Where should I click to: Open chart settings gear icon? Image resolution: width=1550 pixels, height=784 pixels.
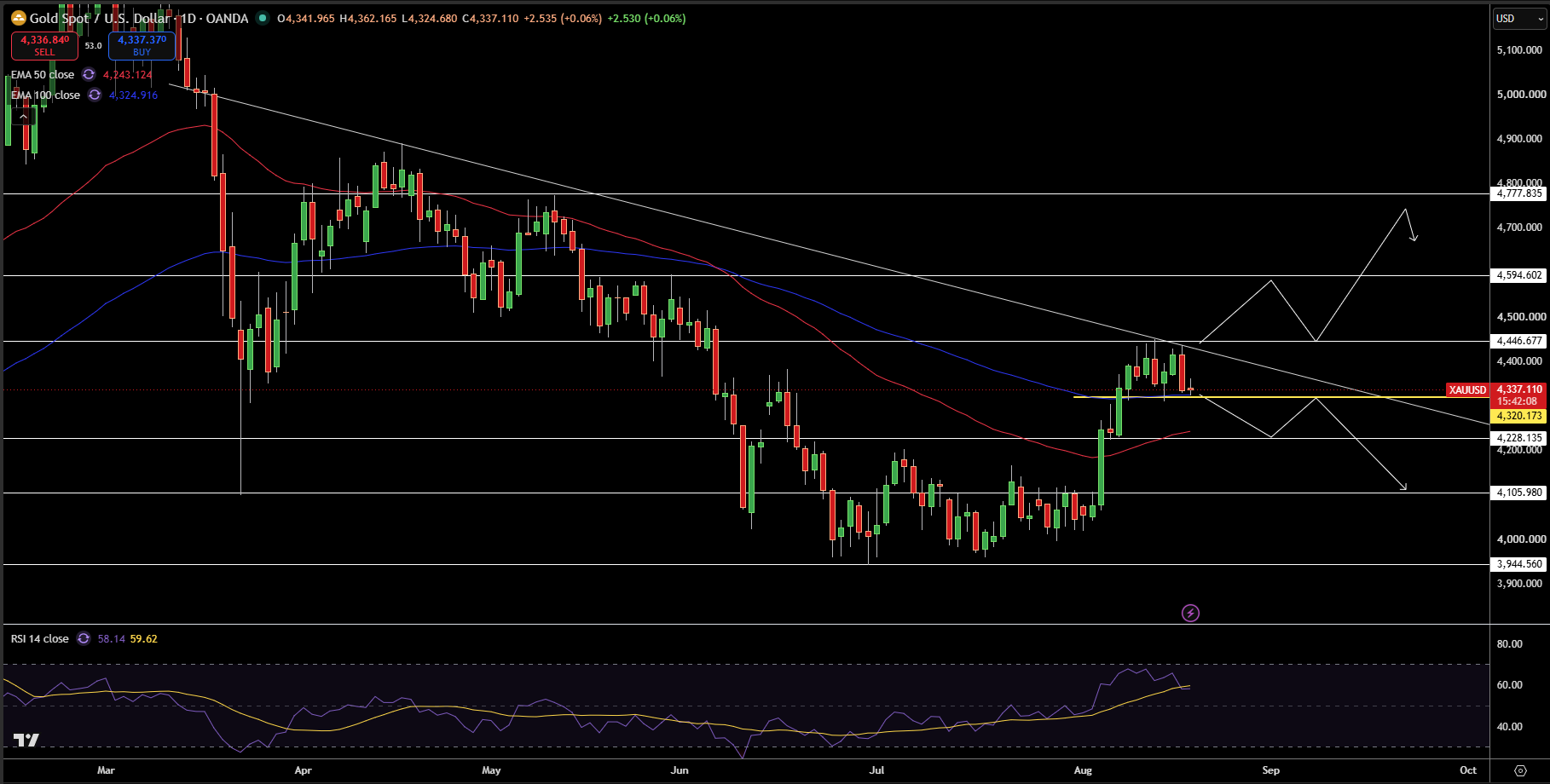pos(1520,770)
